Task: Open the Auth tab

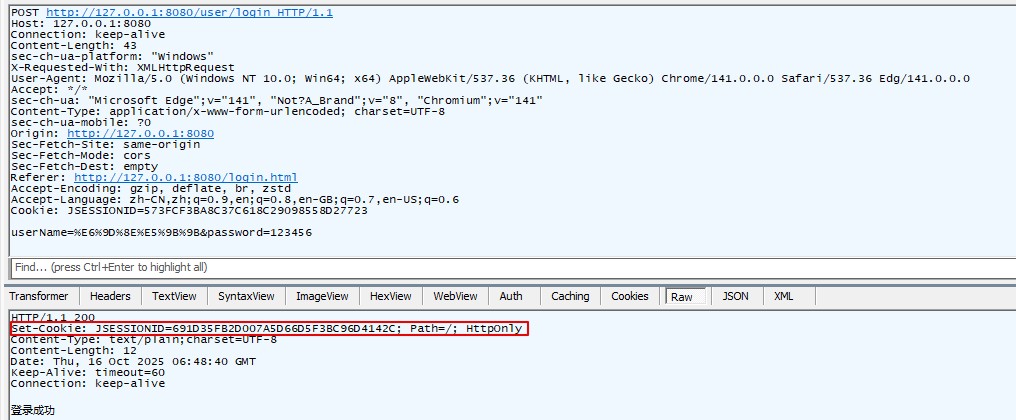Action: (511, 296)
